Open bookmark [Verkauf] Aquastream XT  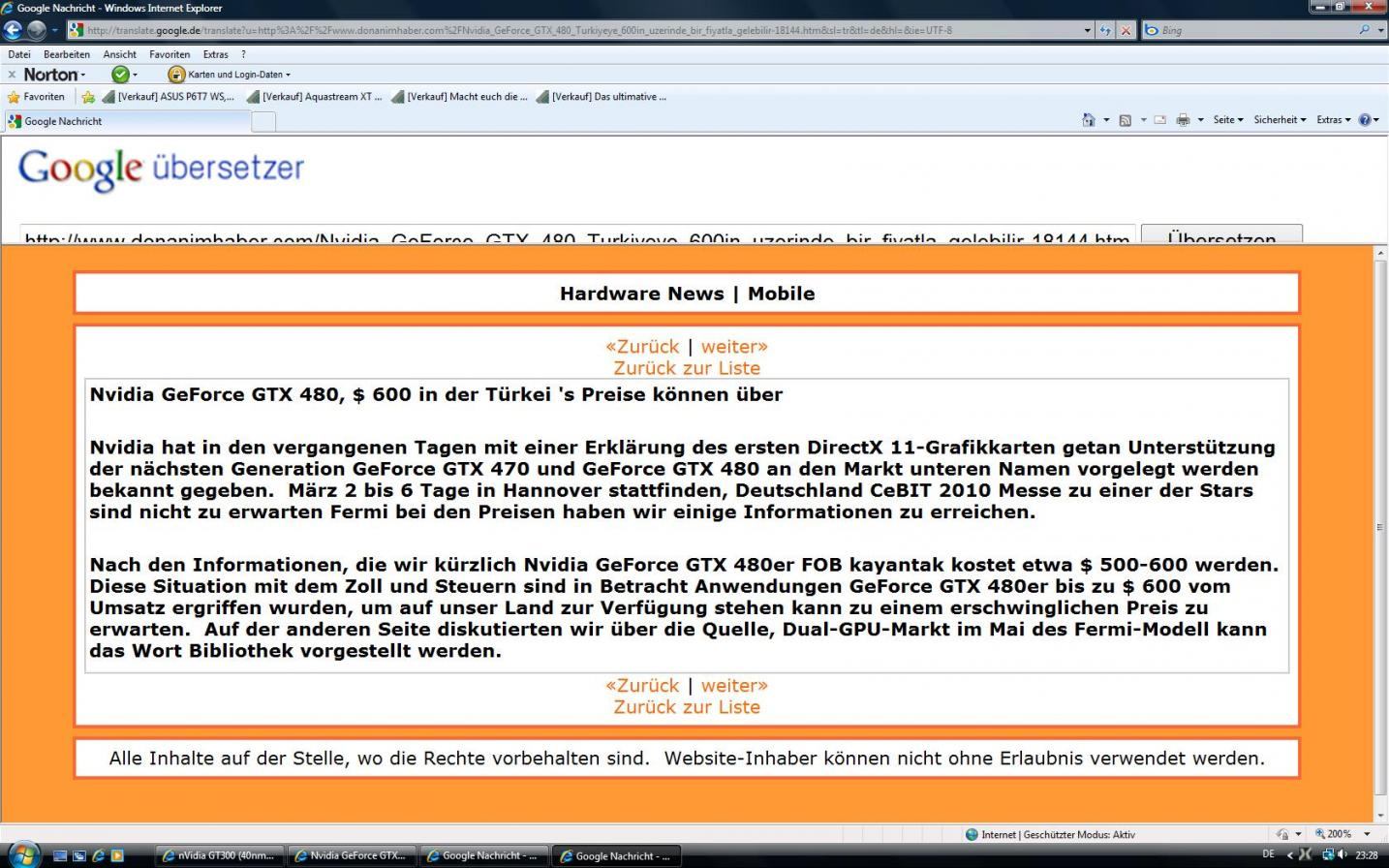tap(314, 97)
